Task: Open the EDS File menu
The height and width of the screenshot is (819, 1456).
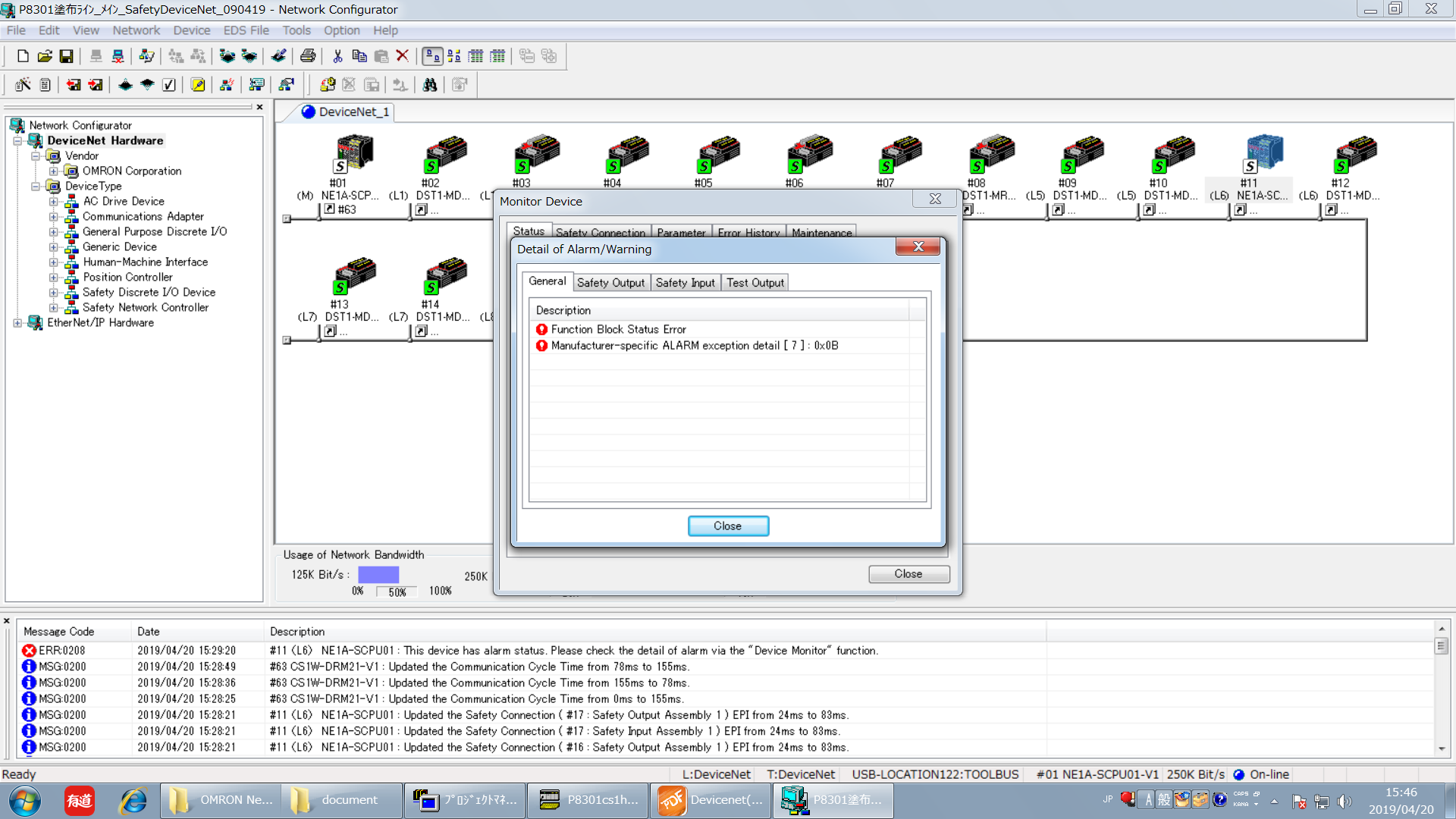Action: (x=246, y=30)
